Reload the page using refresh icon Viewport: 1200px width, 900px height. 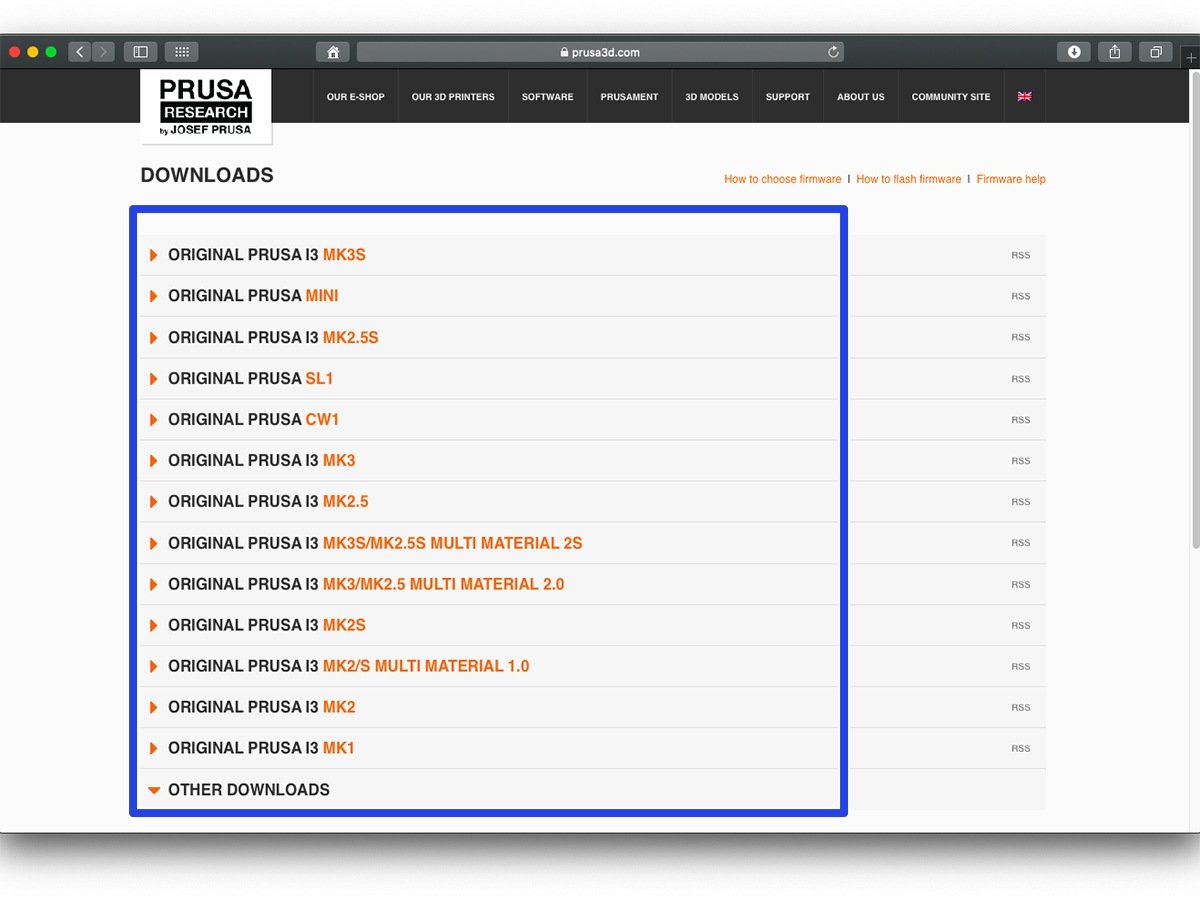tap(833, 52)
